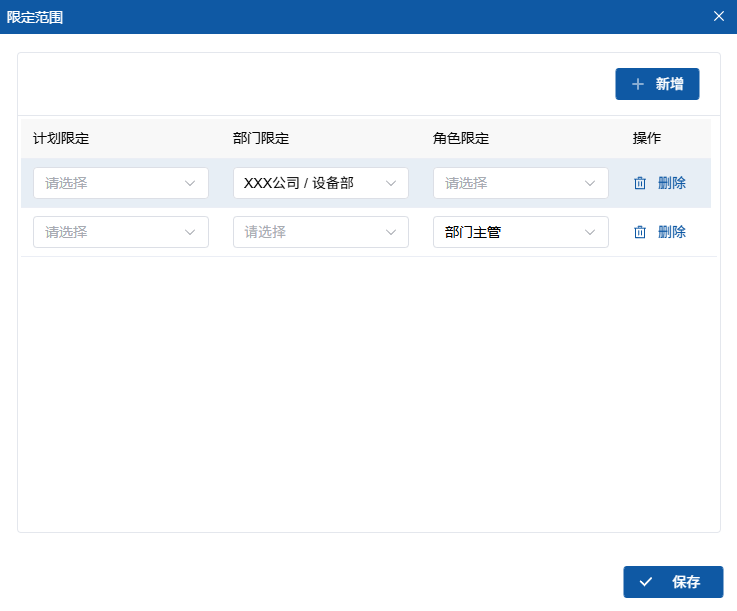Click the 操作 column header
This screenshot has height=611, width=737.
point(647,138)
